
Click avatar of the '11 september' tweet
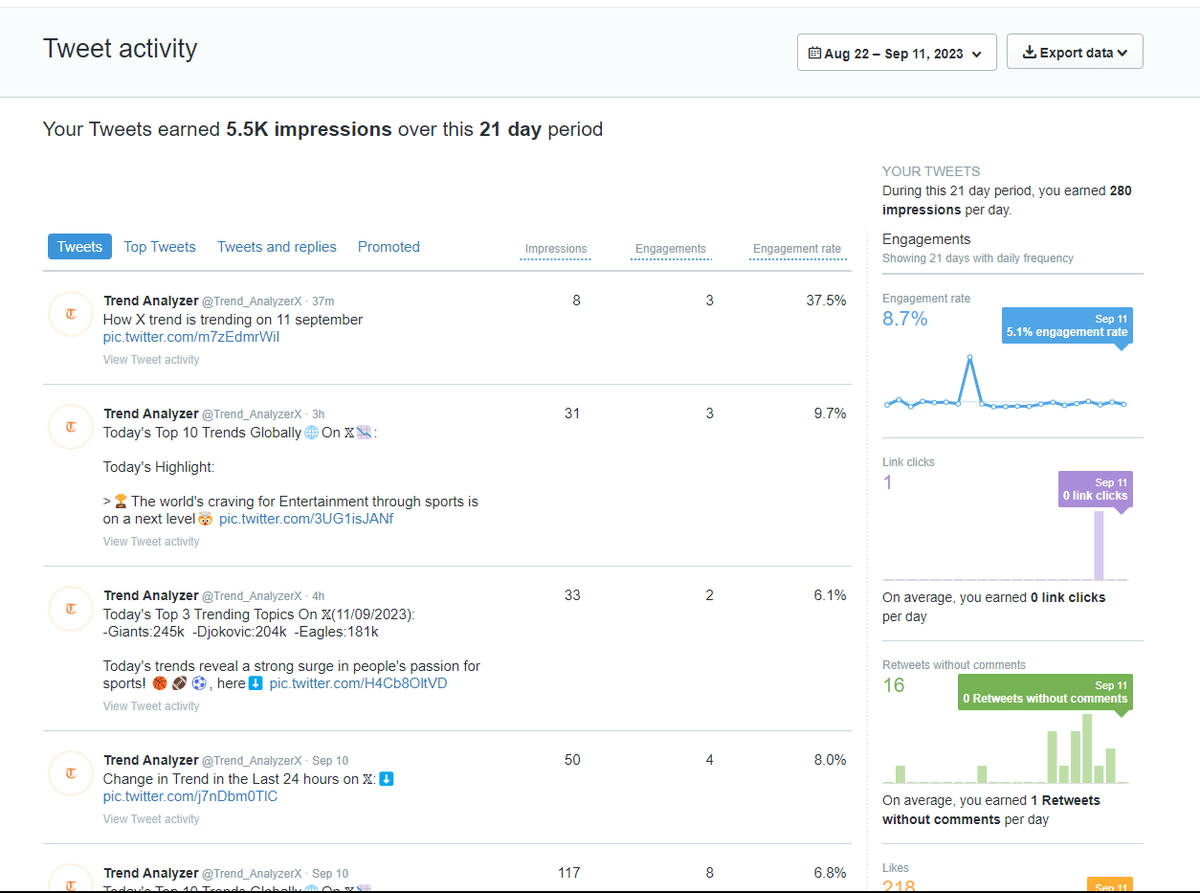tap(70, 314)
